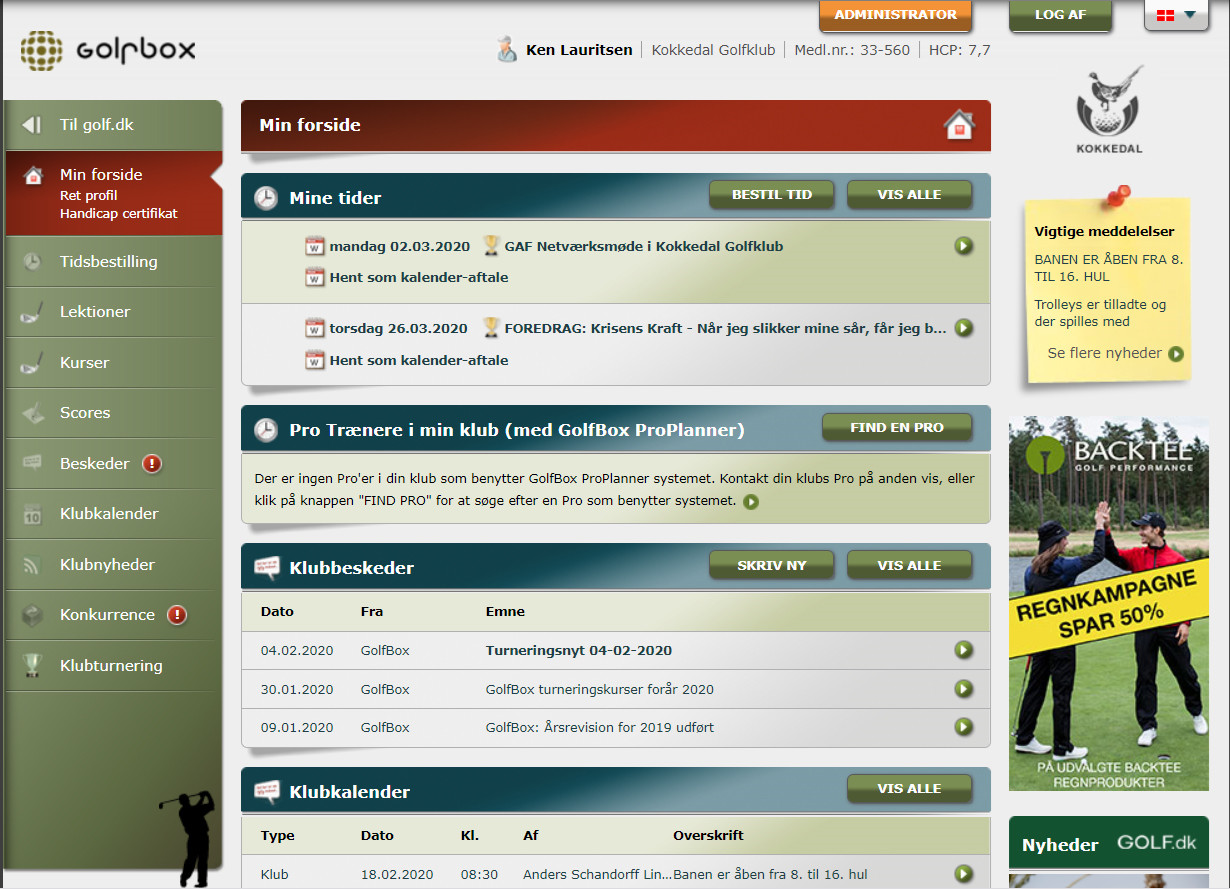Click the user avatar icon beside Ken Lauritsen
The height and width of the screenshot is (890, 1230).
click(507, 49)
